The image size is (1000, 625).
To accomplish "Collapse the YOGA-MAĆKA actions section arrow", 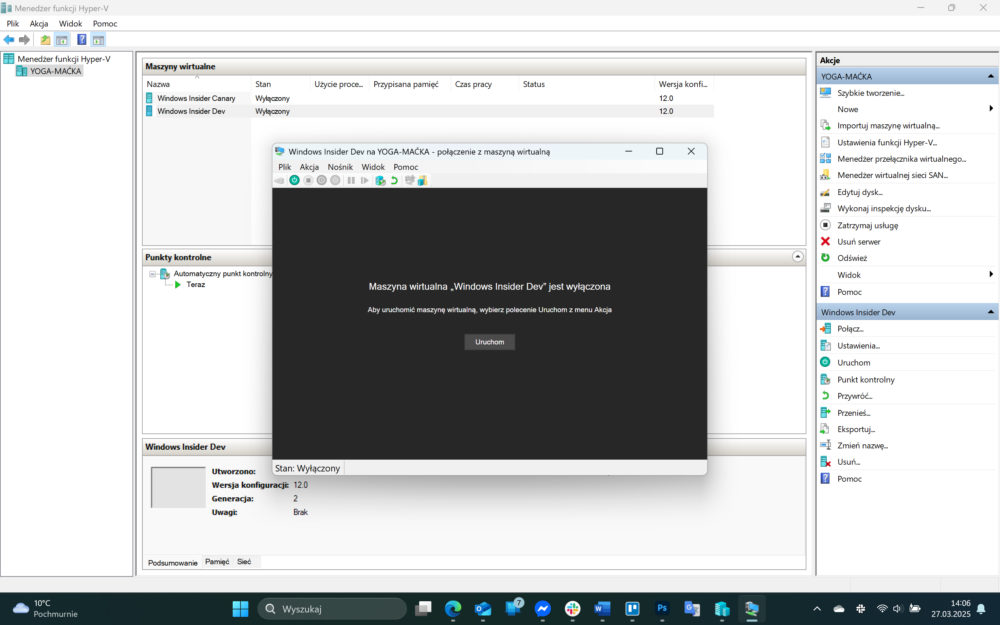I will (990, 77).
